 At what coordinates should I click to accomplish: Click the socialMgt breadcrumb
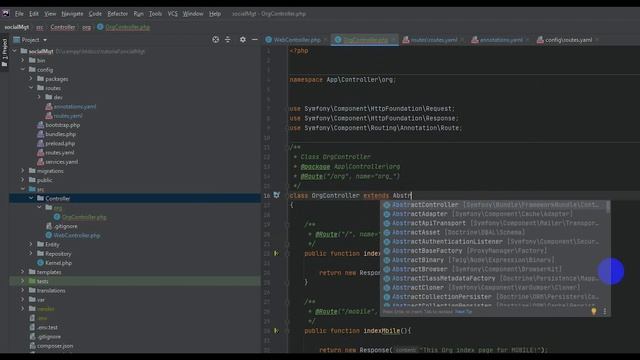(16, 27)
